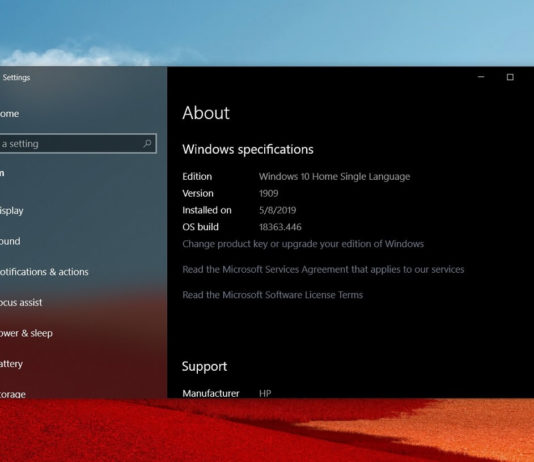Viewport: 534px width, 462px height.
Task: Click the search magnifier icon in Settings
Action: pos(147,143)
